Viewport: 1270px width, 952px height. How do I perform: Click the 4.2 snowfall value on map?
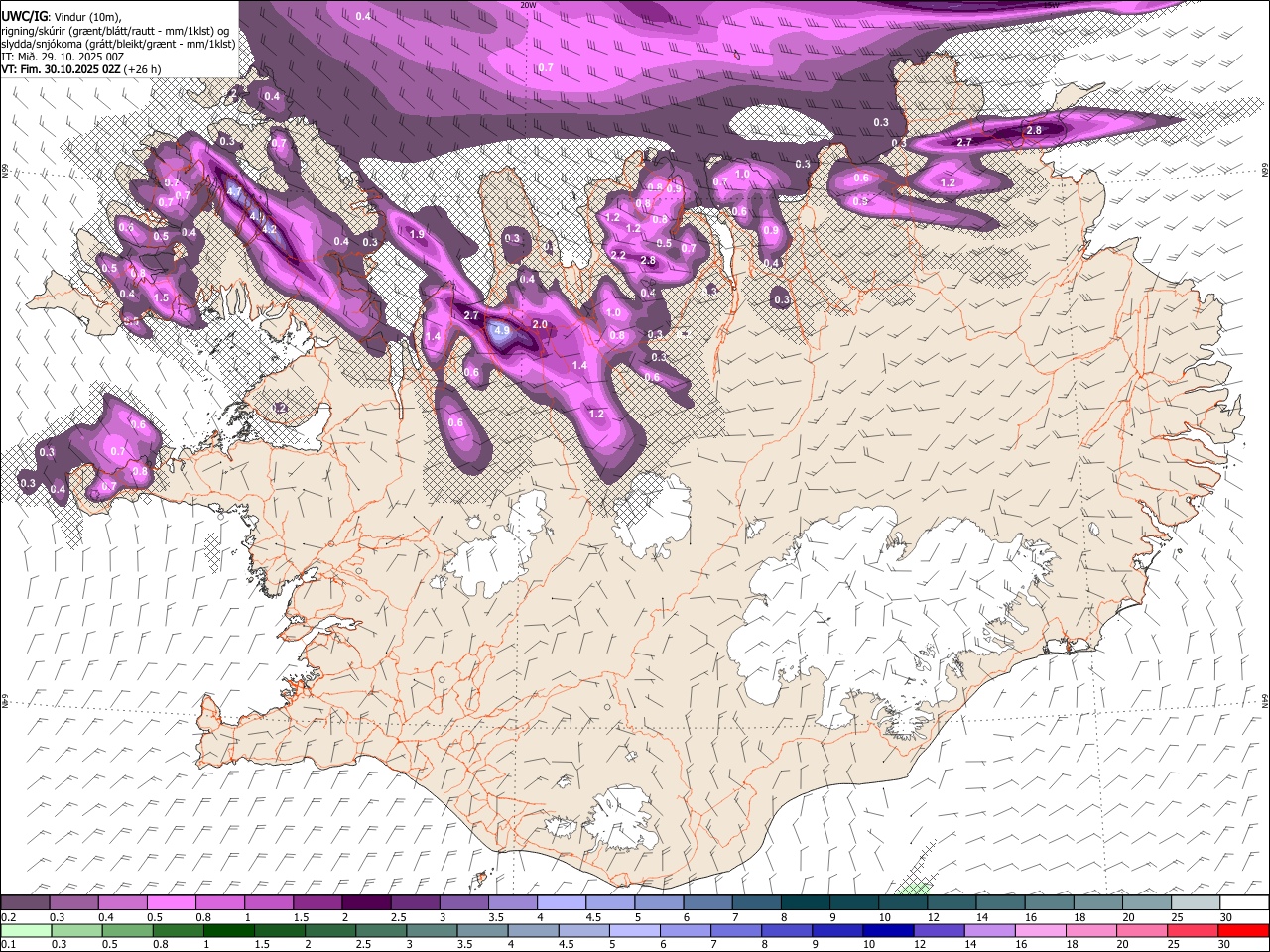pyautogui.click(x=269, y=229)
